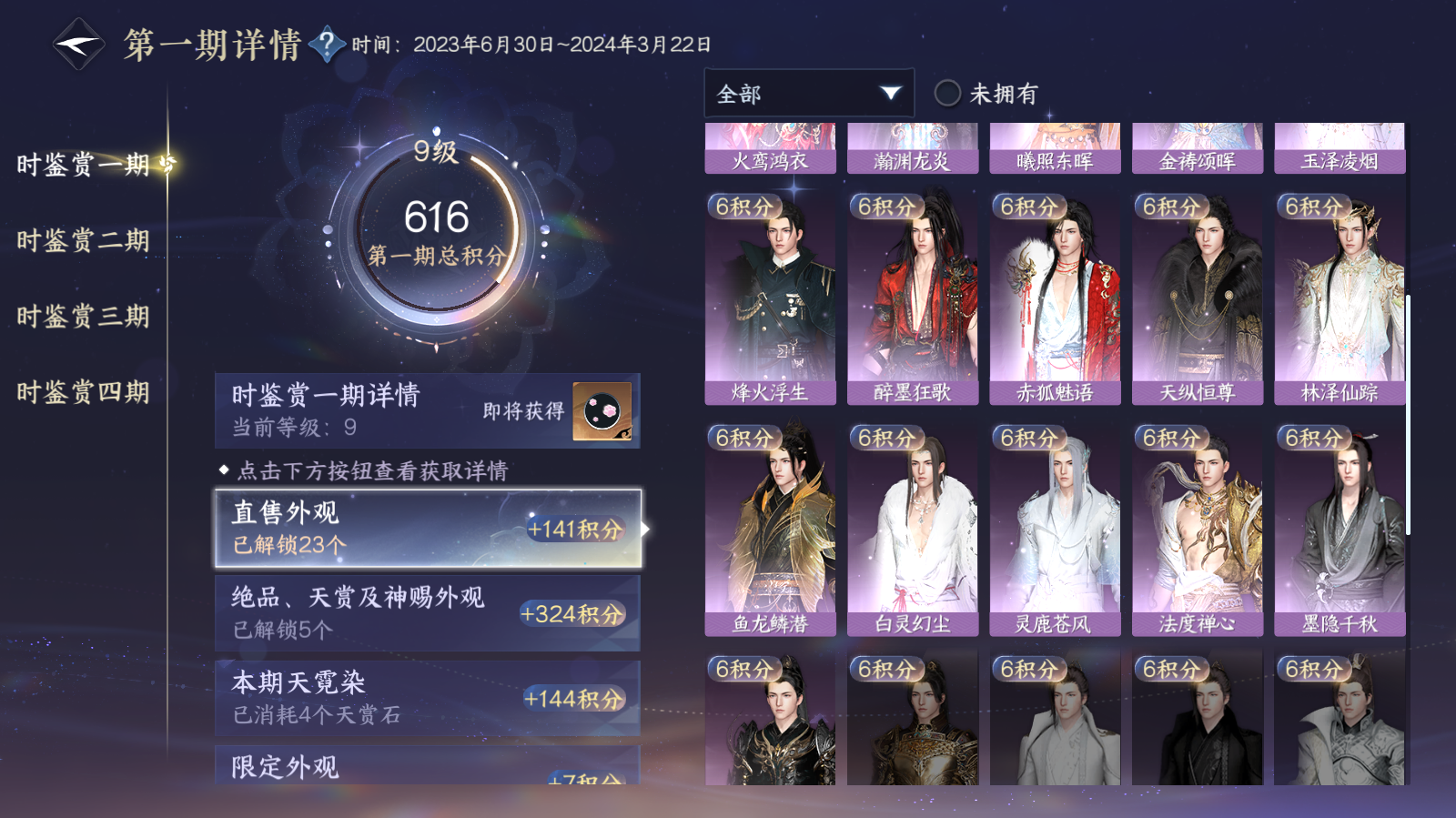Switch to 时鉴赏四期 tab
This screenshot has height=818, width=1456.
[83, 392]
